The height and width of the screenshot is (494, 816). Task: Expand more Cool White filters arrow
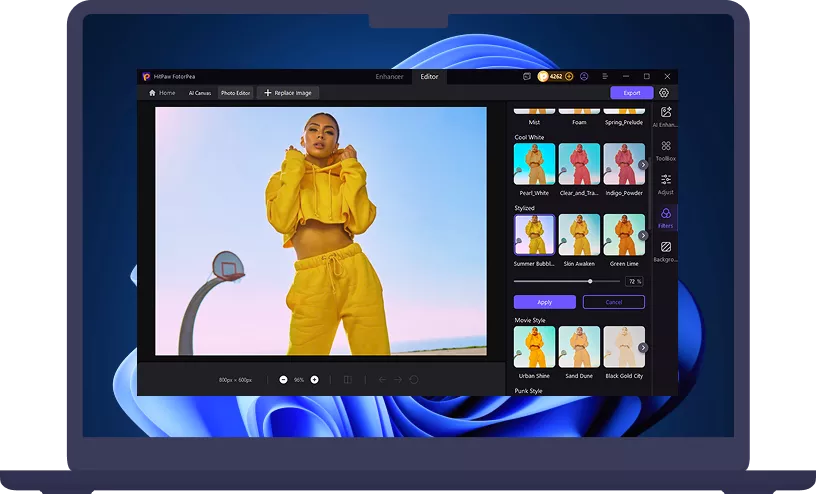643,164
